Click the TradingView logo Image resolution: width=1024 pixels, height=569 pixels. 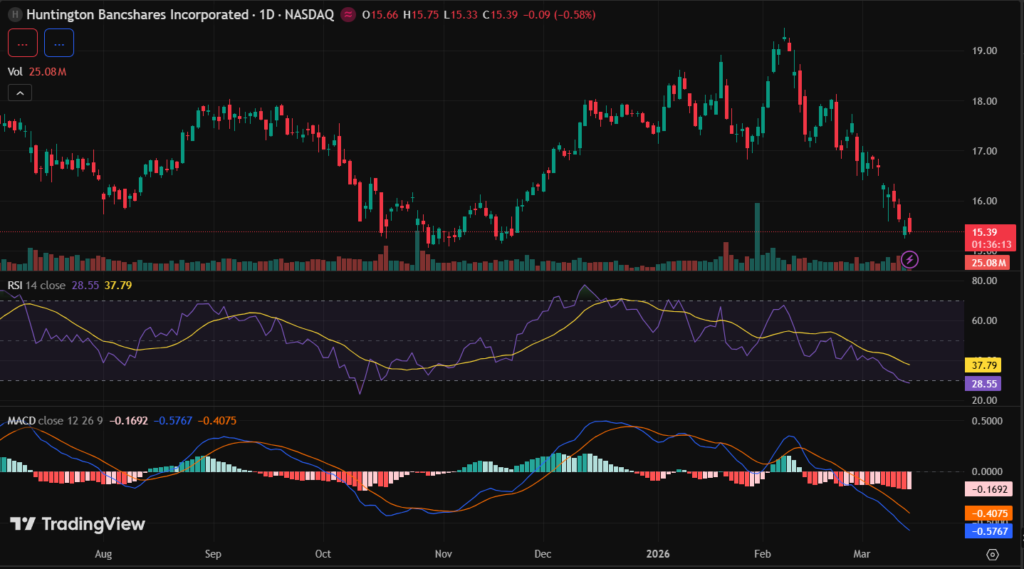(78, 524)
